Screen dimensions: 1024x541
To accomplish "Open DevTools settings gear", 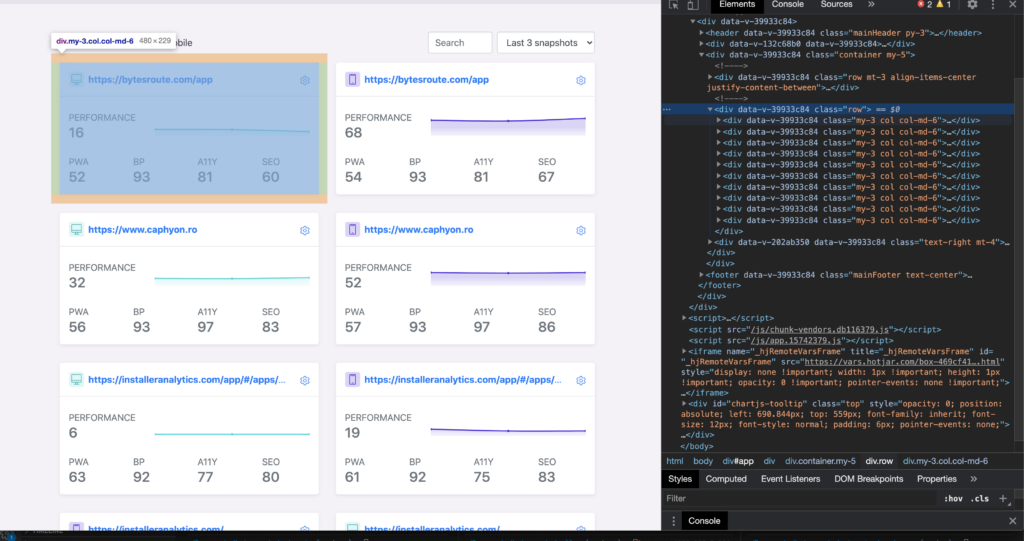I will click(972, 5).
